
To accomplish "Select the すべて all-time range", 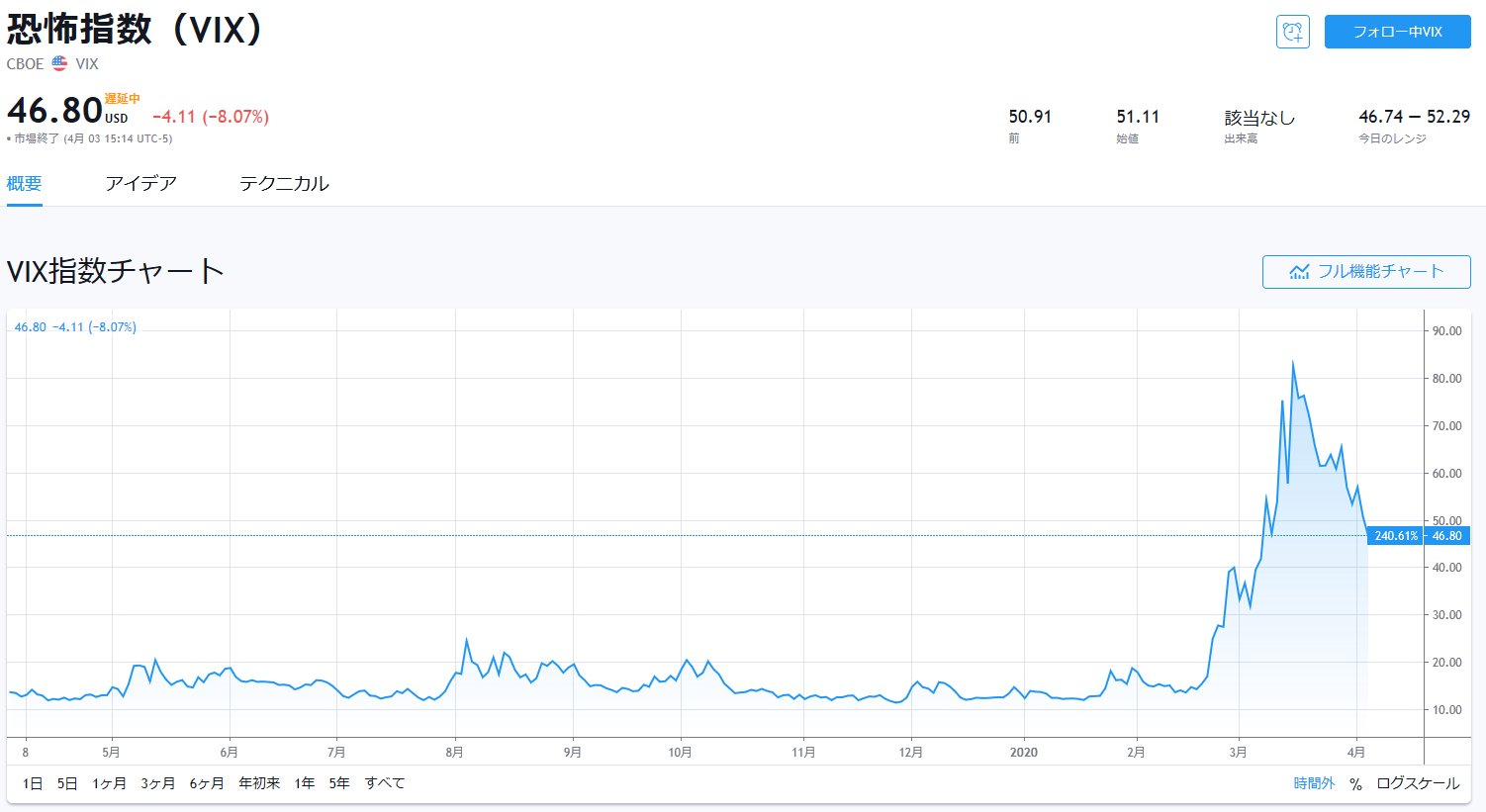I will pos(385,783).
